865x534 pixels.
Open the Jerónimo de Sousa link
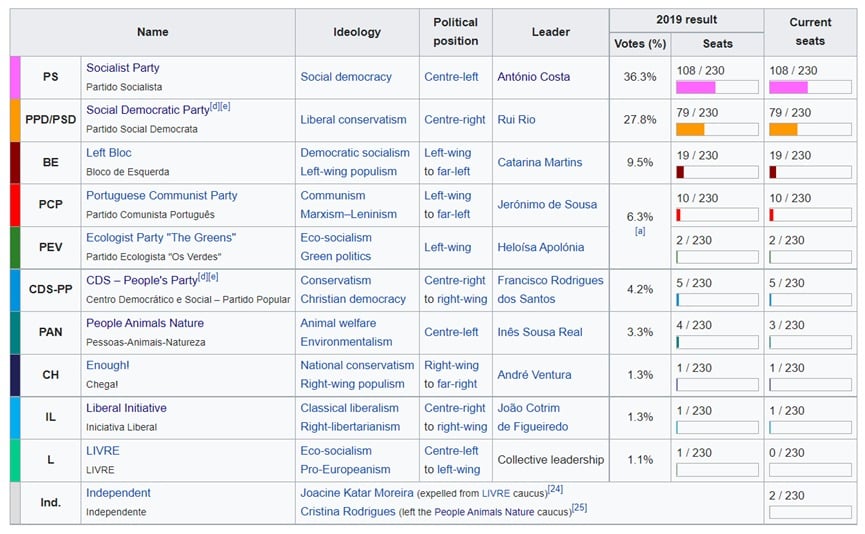pyautogui.click(x=547, y=205)
